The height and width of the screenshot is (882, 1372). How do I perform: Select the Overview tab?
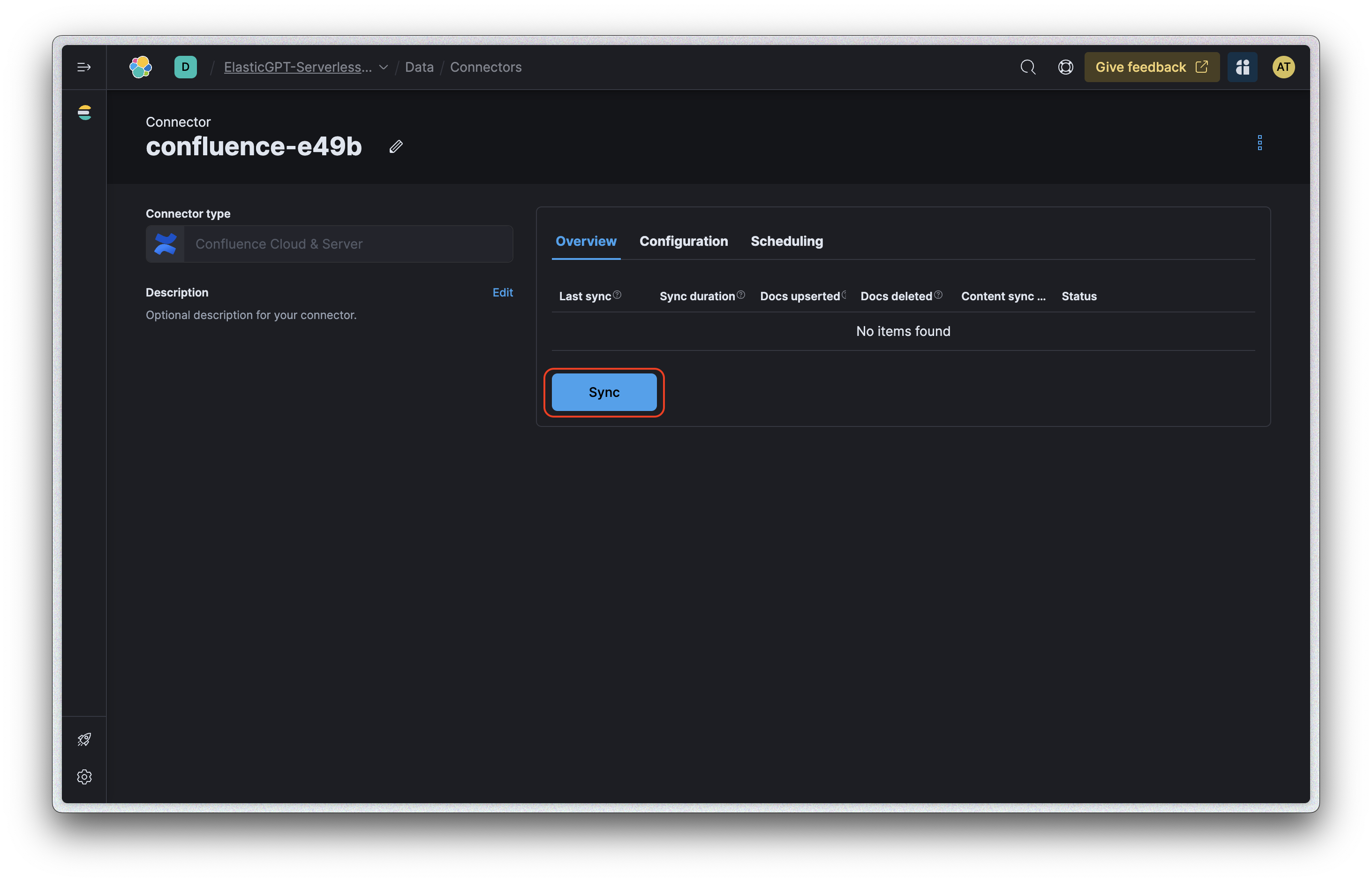(586, 241)
